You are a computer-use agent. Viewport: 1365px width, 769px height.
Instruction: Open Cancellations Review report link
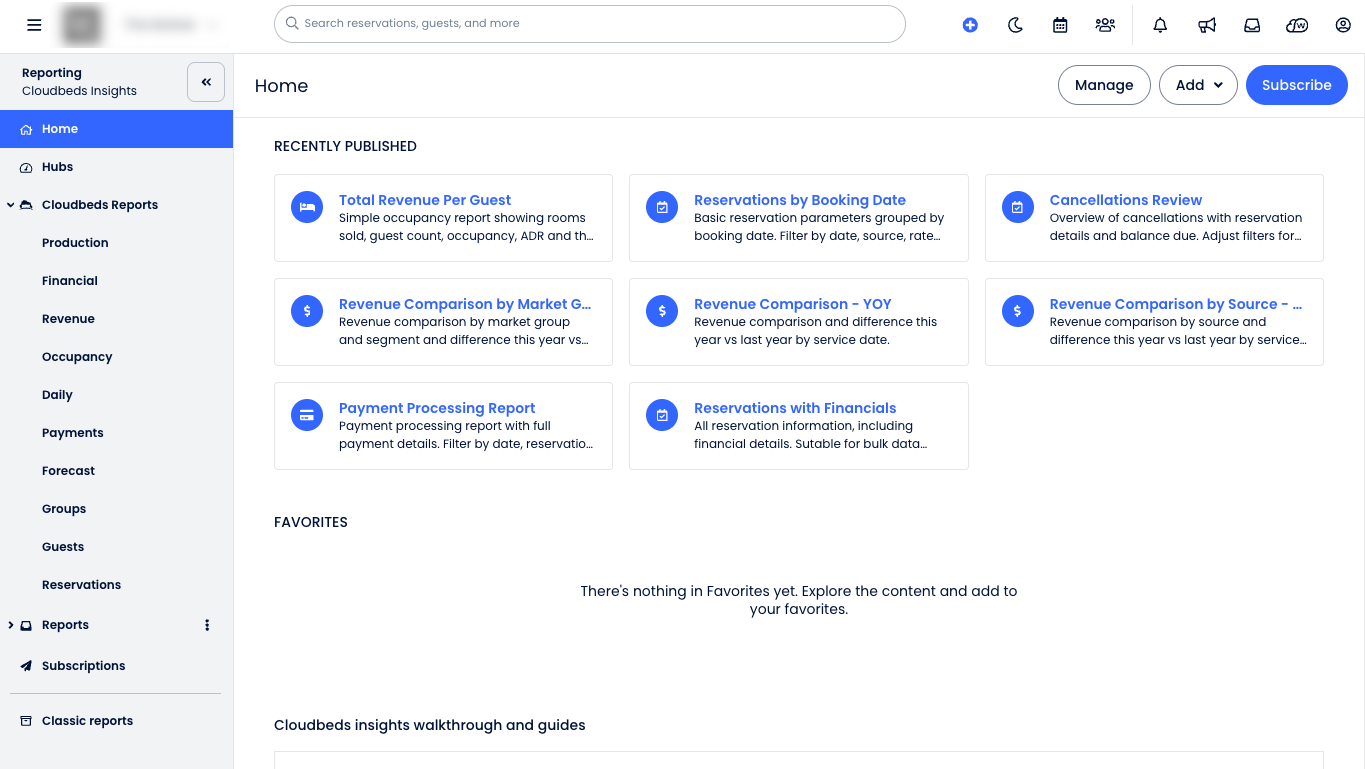pos(1125,200)
